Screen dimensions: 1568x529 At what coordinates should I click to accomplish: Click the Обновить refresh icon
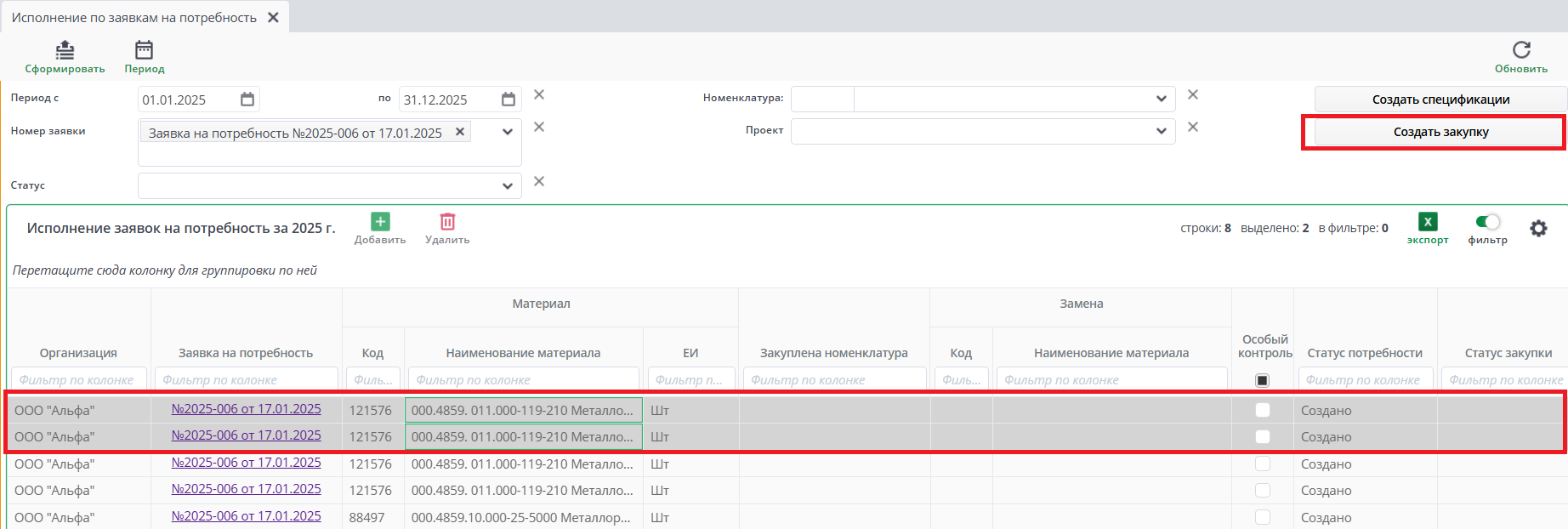pos(1521,50)
